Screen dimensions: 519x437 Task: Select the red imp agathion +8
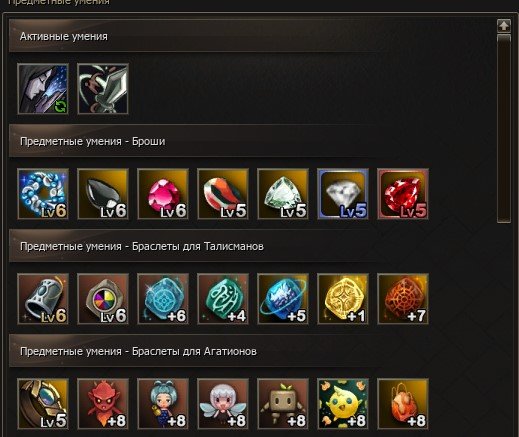pyautogui.click(x=103, y=404)
